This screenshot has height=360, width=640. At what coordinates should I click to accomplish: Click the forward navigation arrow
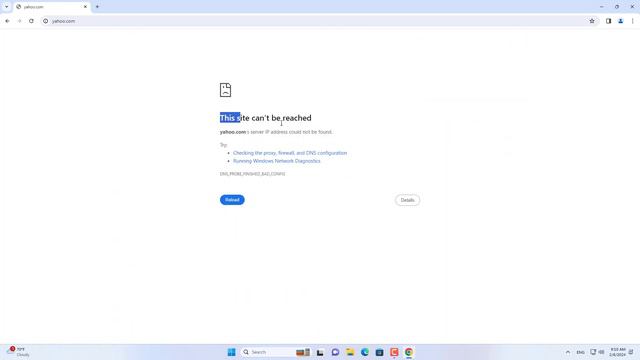tap(19, 21)
